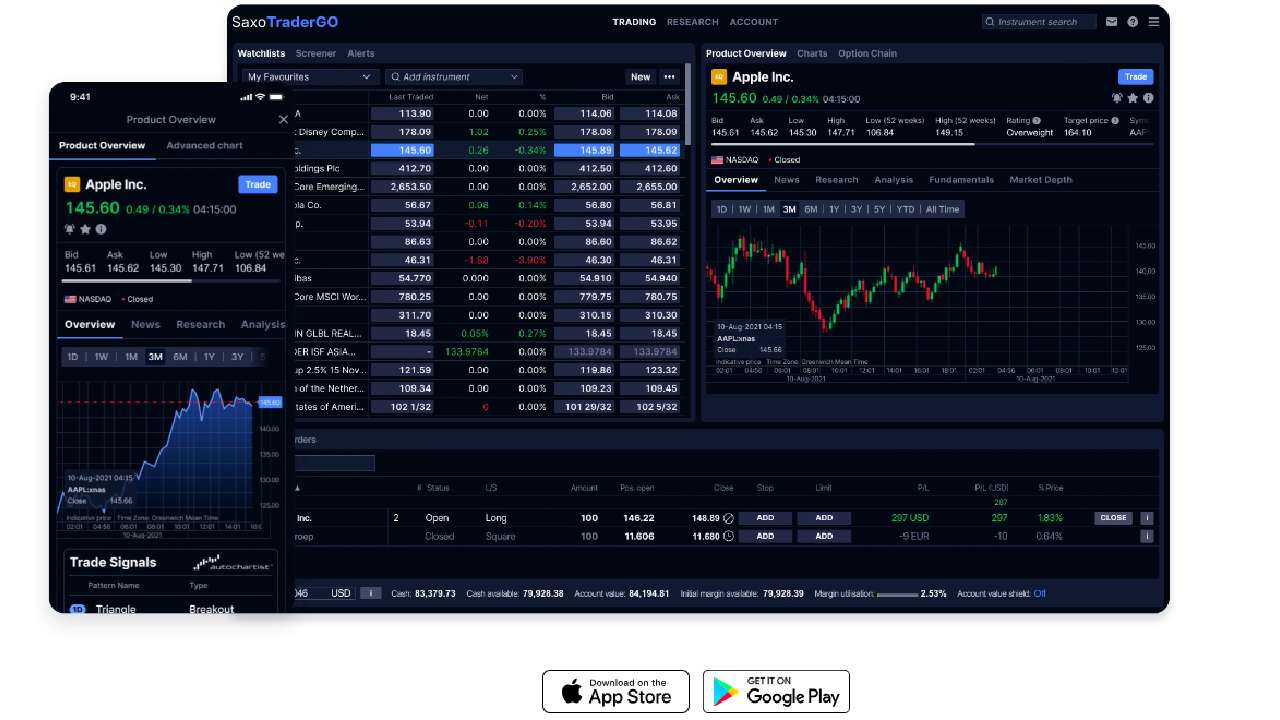Open the Fundamentals tab
Image resolution: width=1280 pixels, height=720 pixels.
point(961,180)
